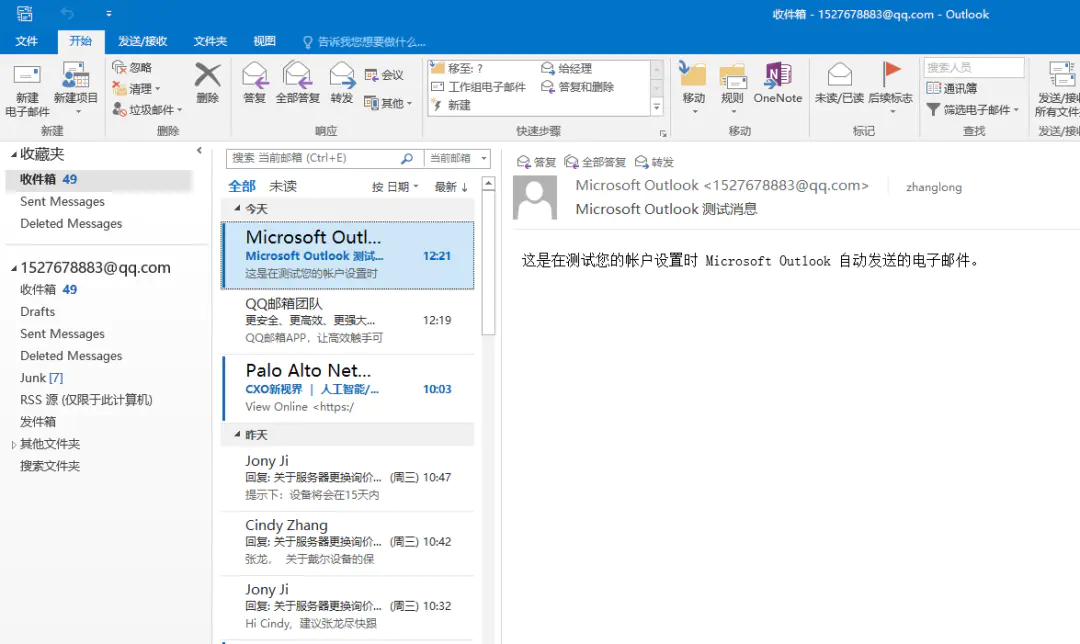
Task: Open the File (文件) tab
Action: point(27,41)
